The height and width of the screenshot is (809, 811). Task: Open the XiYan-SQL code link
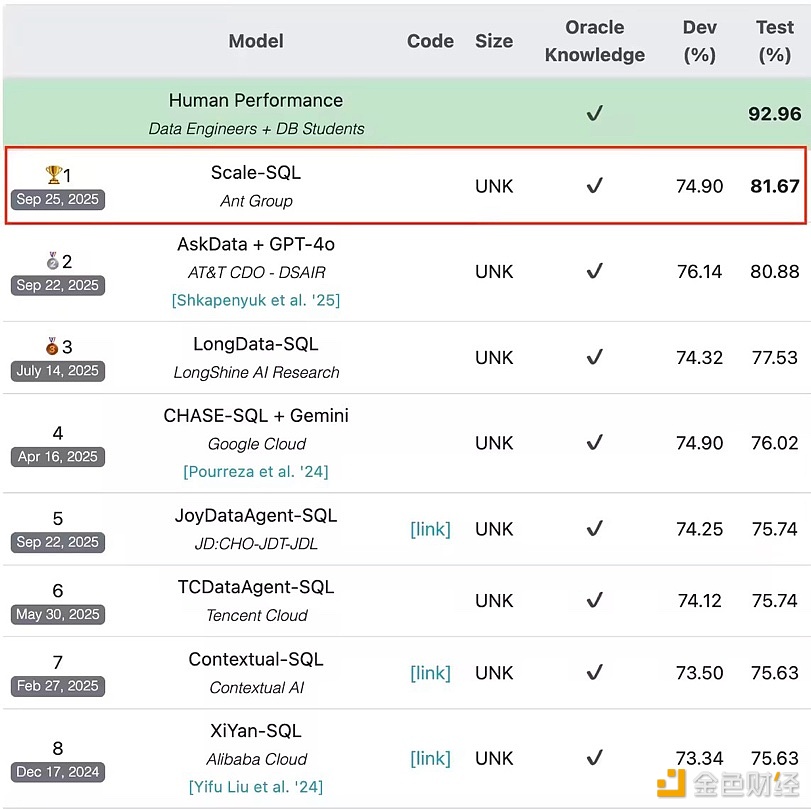click(430, 758)
